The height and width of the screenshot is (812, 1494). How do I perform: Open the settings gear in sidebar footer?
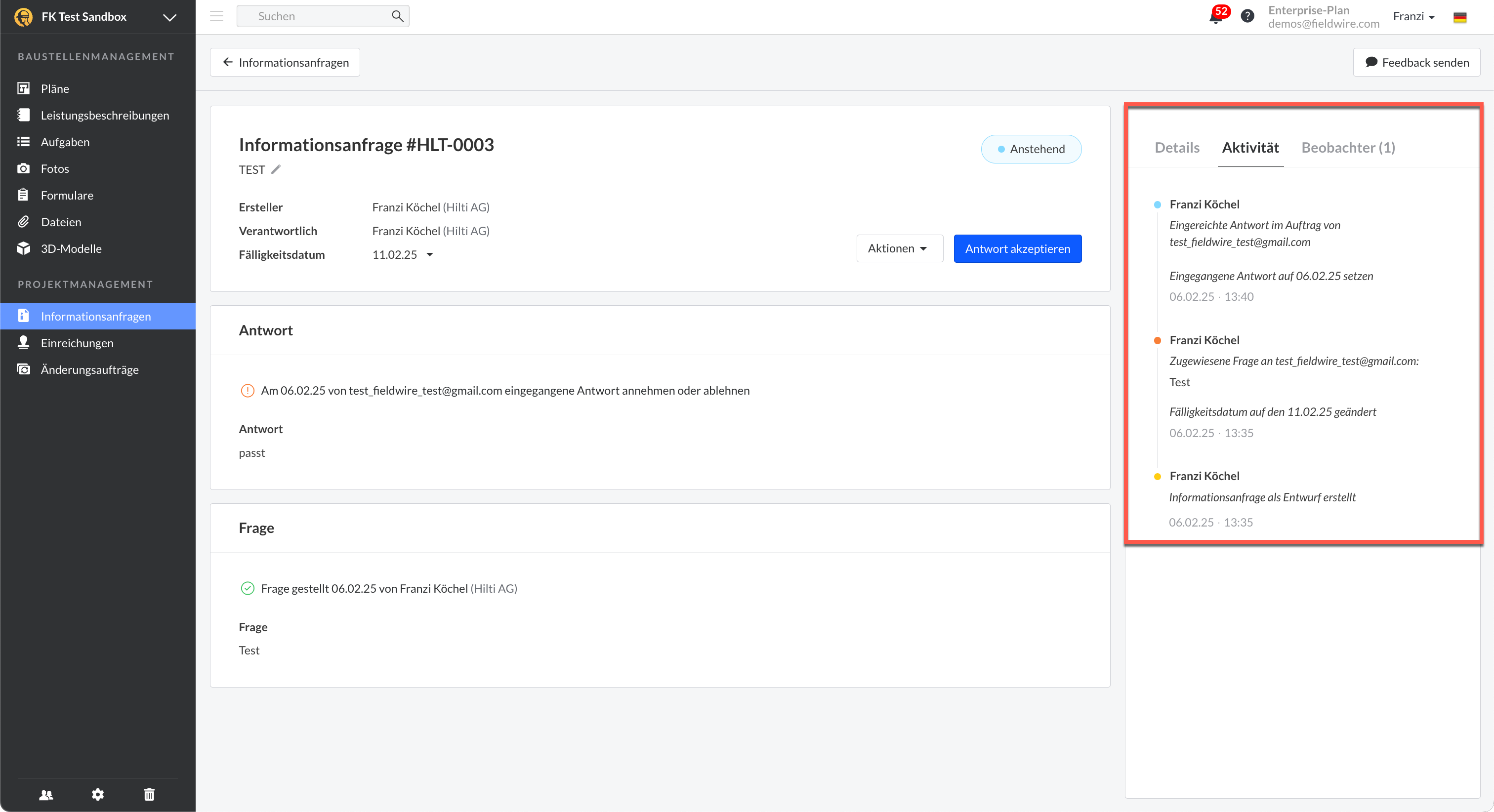coord(97,795)
